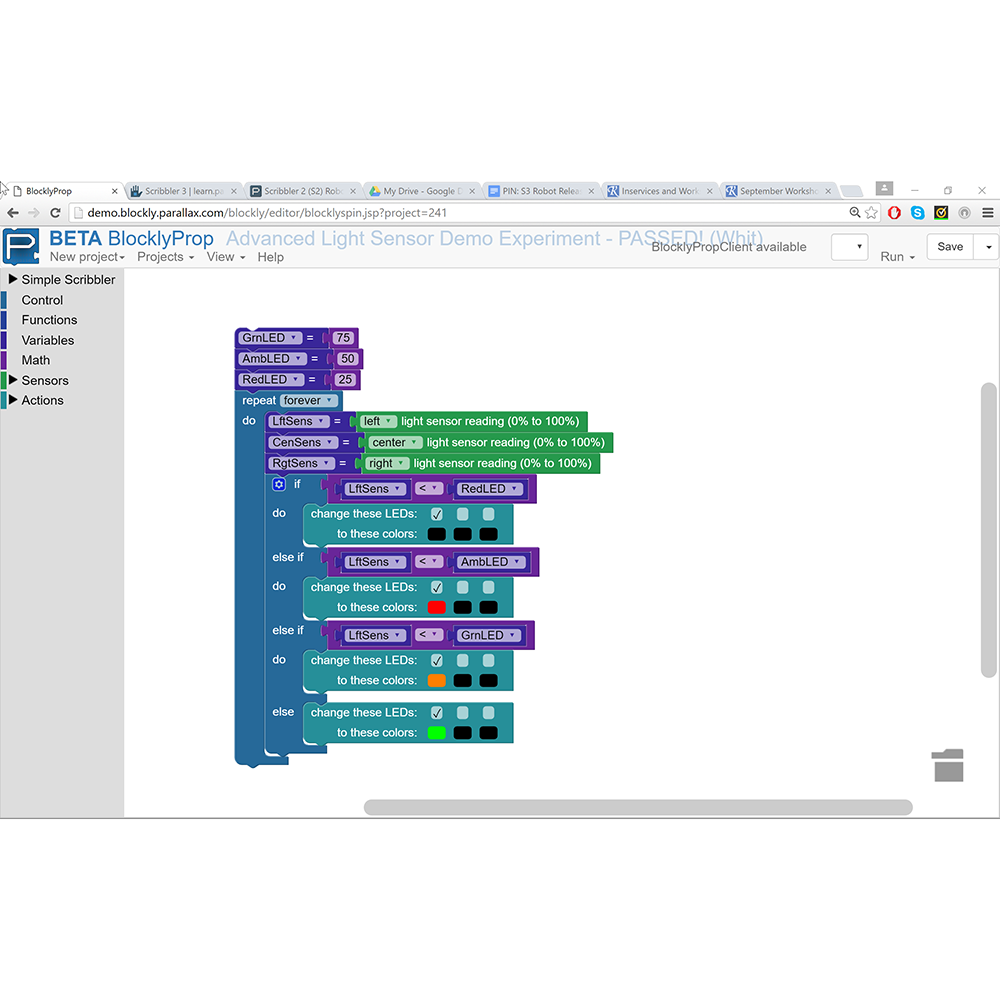The image size is (1000, 1000).
Task: Click the BlocklyProp Parallax logo icon
Action: click(x=21, y=246)
